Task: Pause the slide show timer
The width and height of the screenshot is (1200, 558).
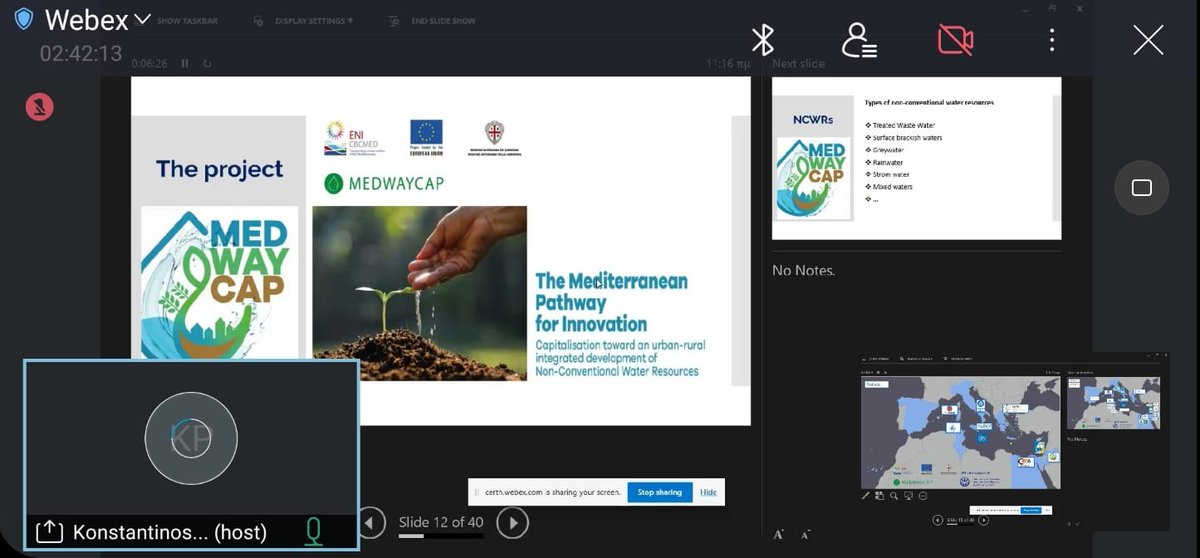Action: (x=185, y=63)
